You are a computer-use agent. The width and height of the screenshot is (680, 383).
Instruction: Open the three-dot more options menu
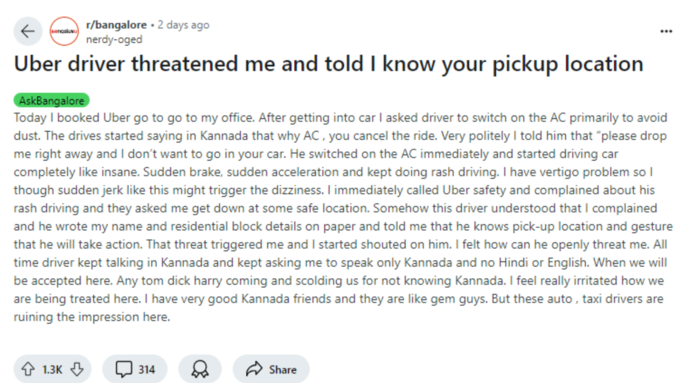tap(666, 31)
